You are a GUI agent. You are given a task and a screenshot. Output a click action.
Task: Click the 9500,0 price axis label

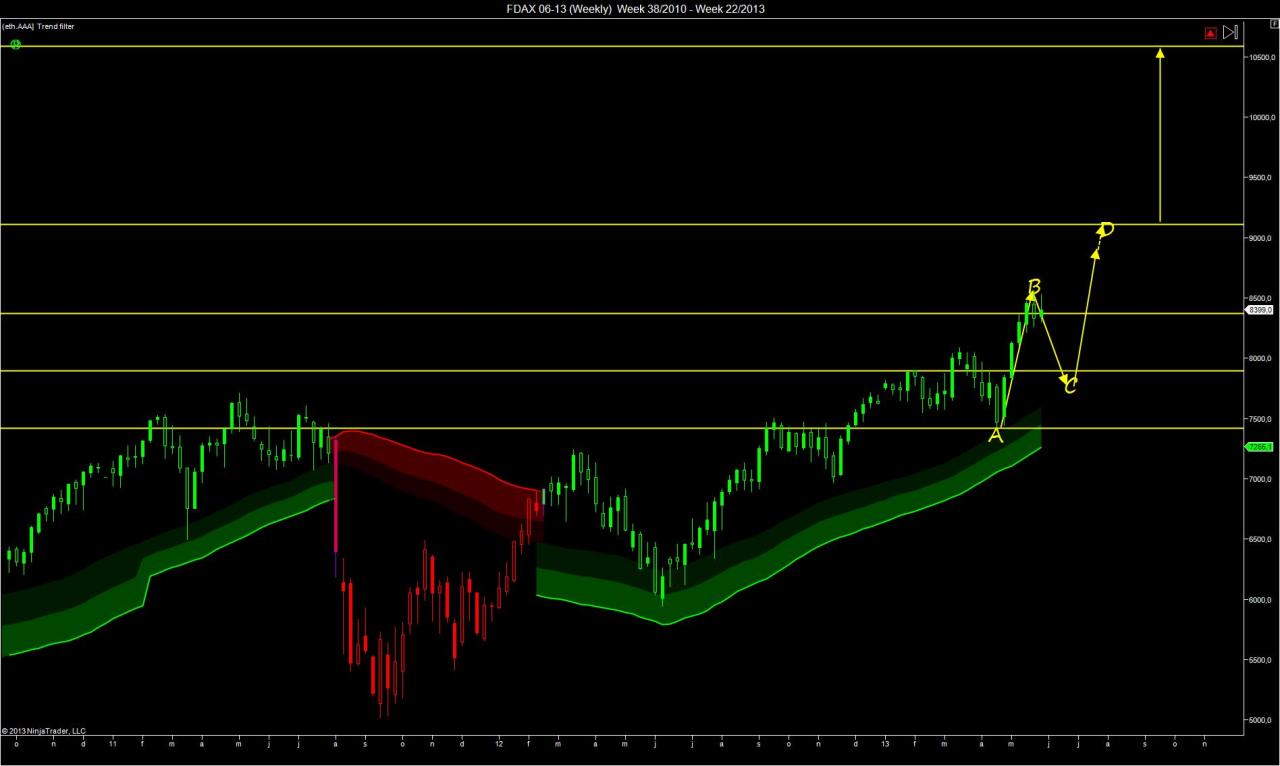coord(1259,178)
